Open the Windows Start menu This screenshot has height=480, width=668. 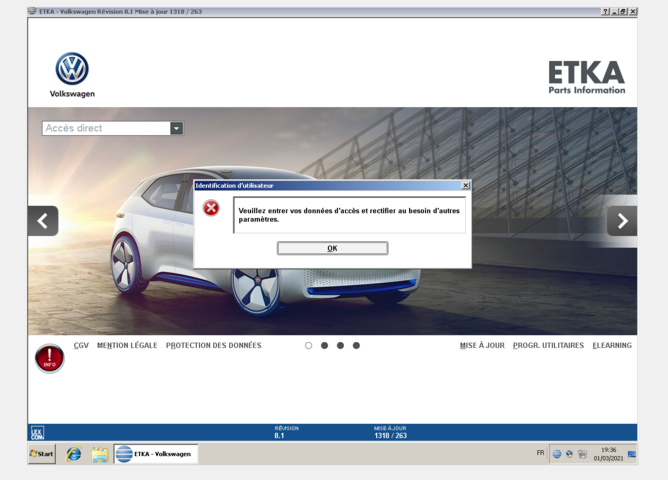(x=42, y=454)
